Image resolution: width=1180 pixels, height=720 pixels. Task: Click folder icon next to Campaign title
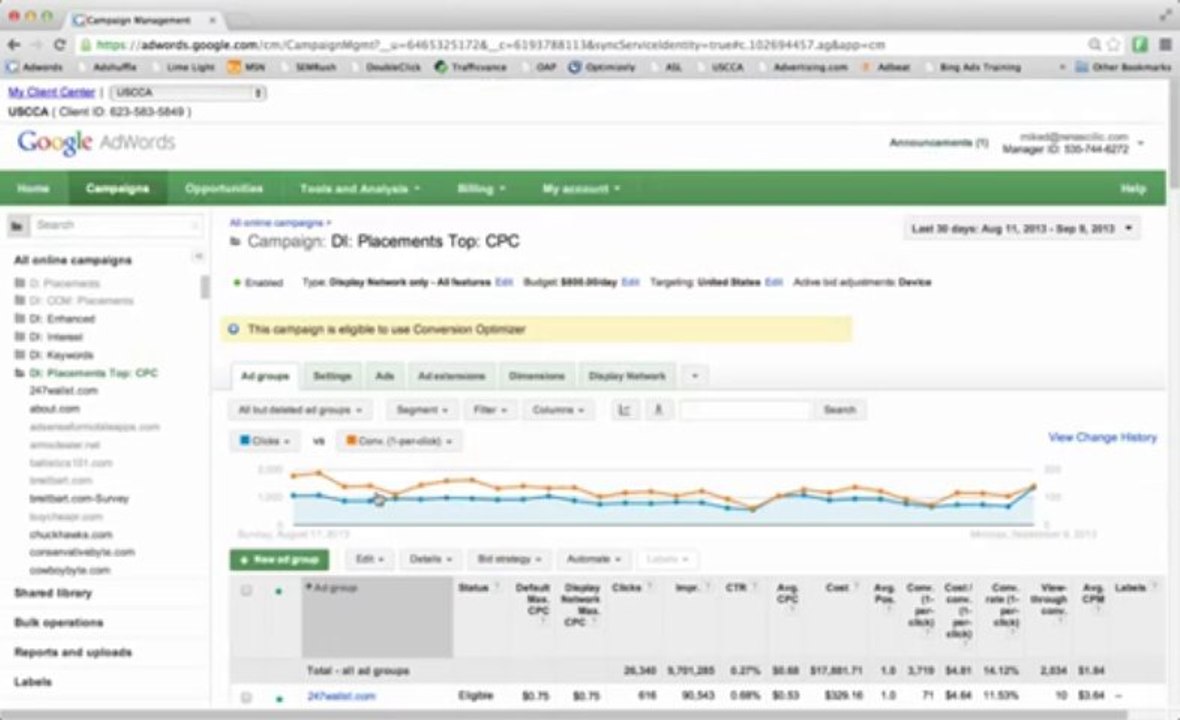(x=235, y=242)
